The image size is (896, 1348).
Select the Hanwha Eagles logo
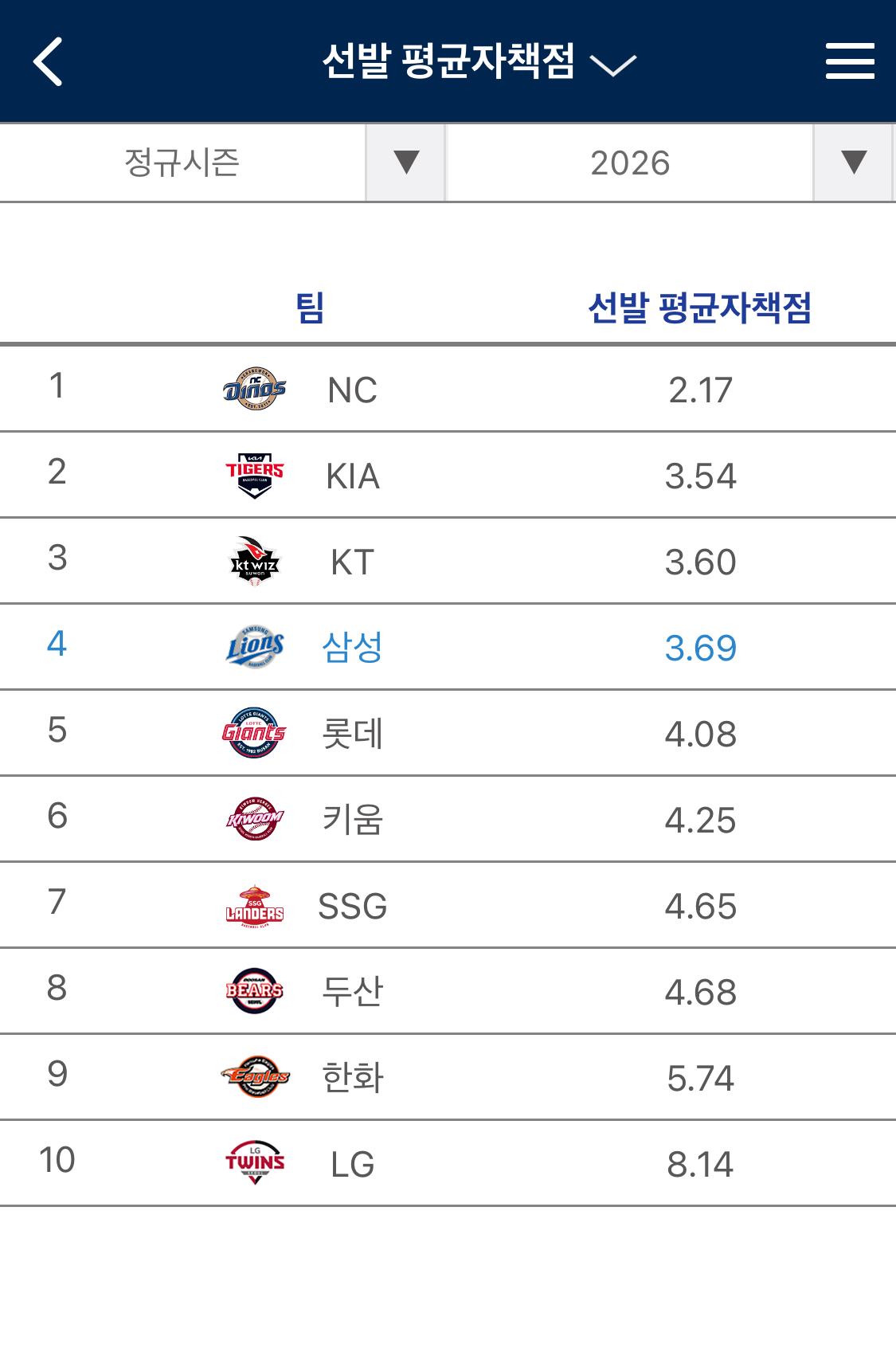tap(254, 1077)
